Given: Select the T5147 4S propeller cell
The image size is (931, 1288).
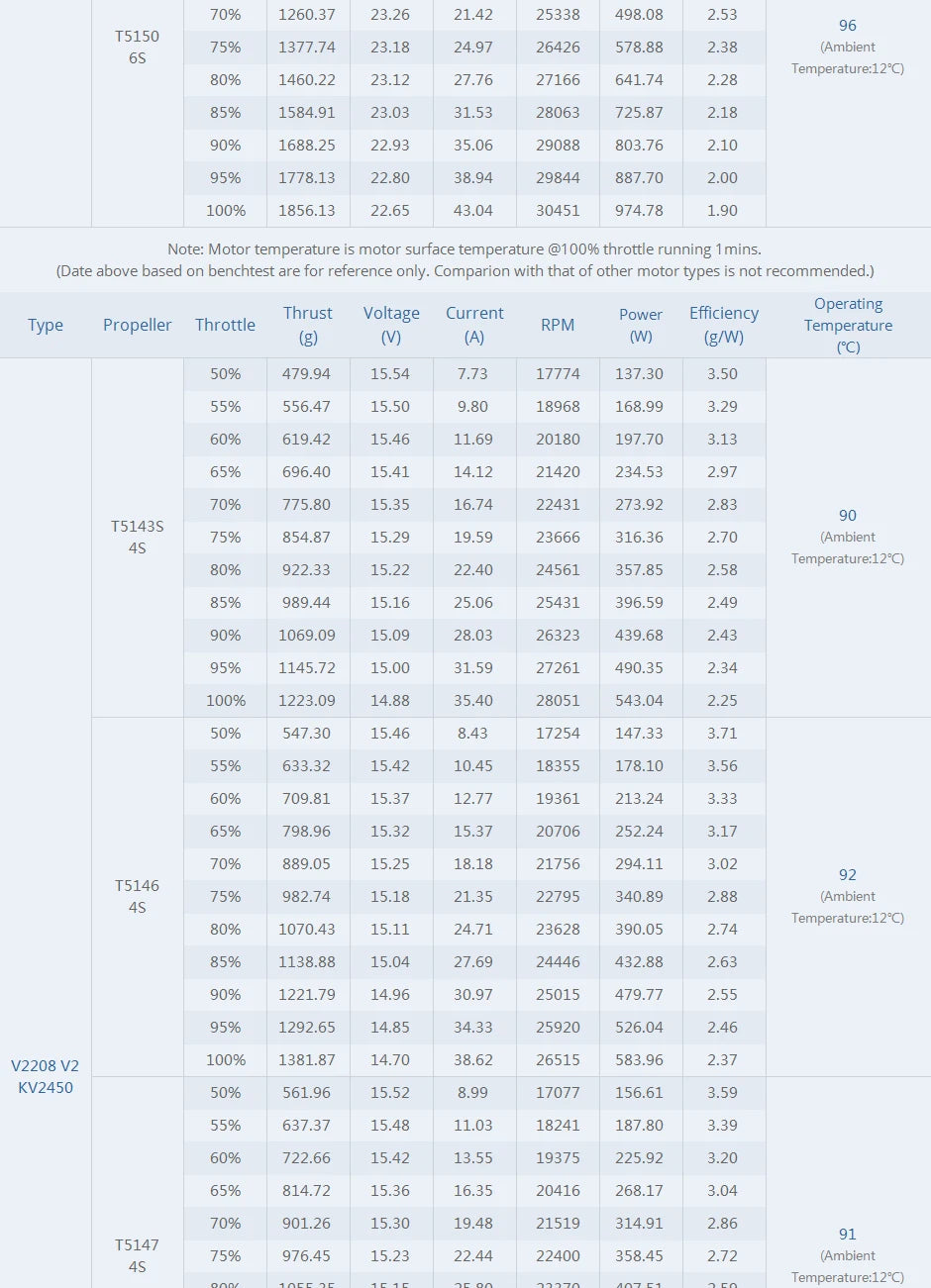Looking at the screenshot, I should [138, 1255].
